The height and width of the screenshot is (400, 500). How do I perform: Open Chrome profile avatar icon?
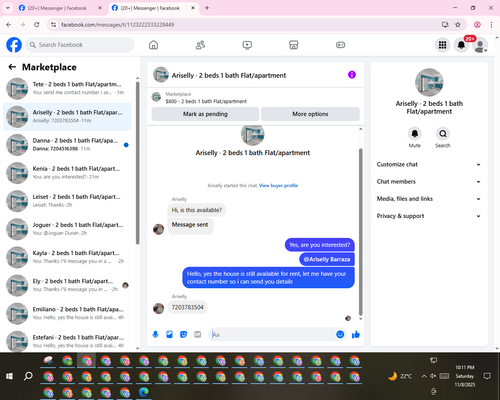pos(477,24)
